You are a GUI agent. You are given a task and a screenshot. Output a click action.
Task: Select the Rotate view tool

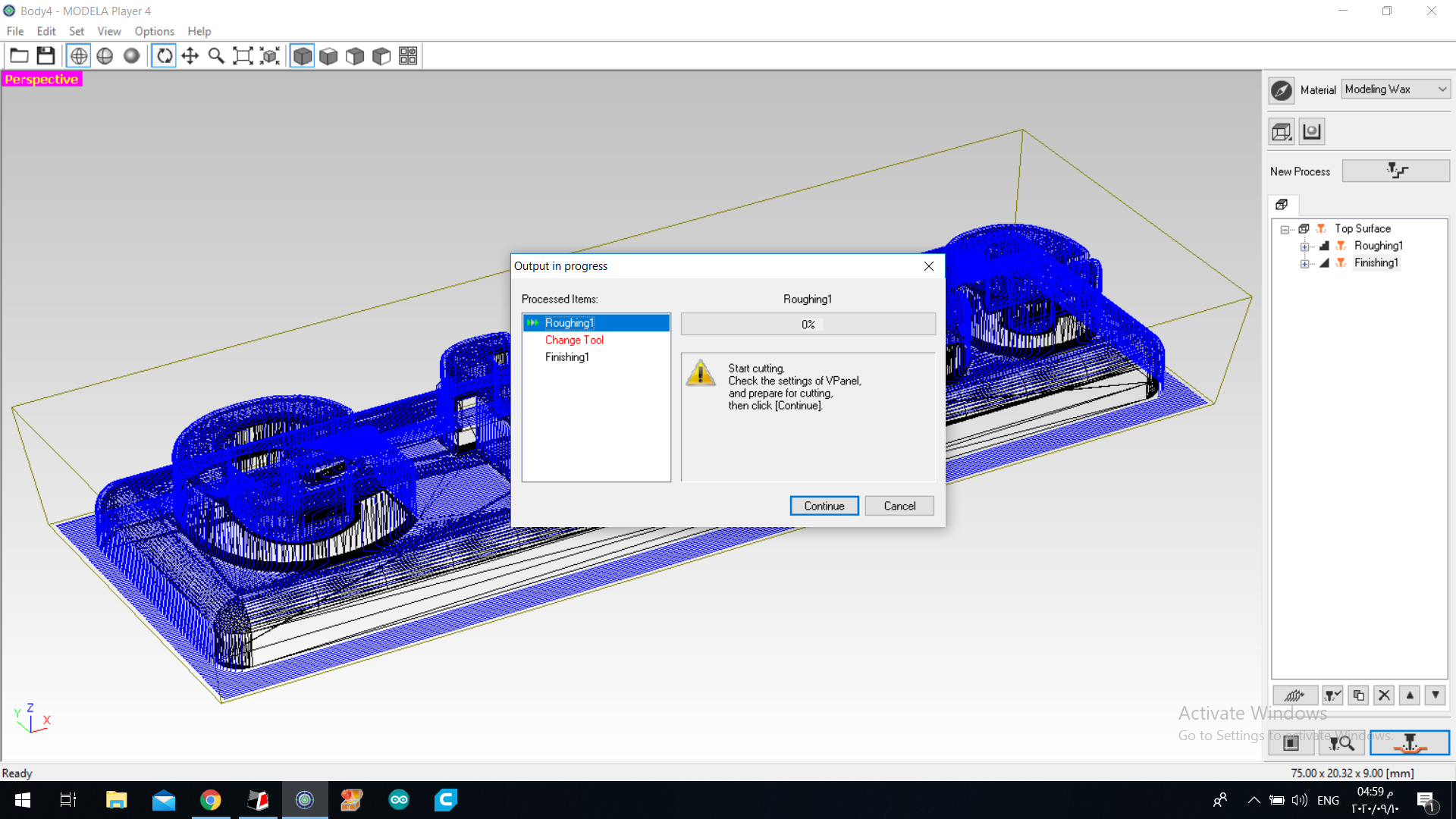[x=164, y=56]
